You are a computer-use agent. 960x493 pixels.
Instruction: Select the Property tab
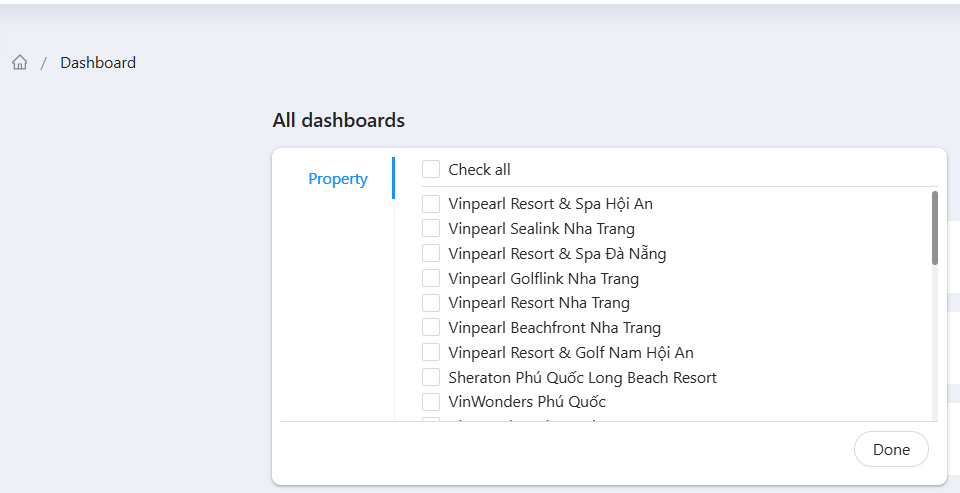coord(338,179)
